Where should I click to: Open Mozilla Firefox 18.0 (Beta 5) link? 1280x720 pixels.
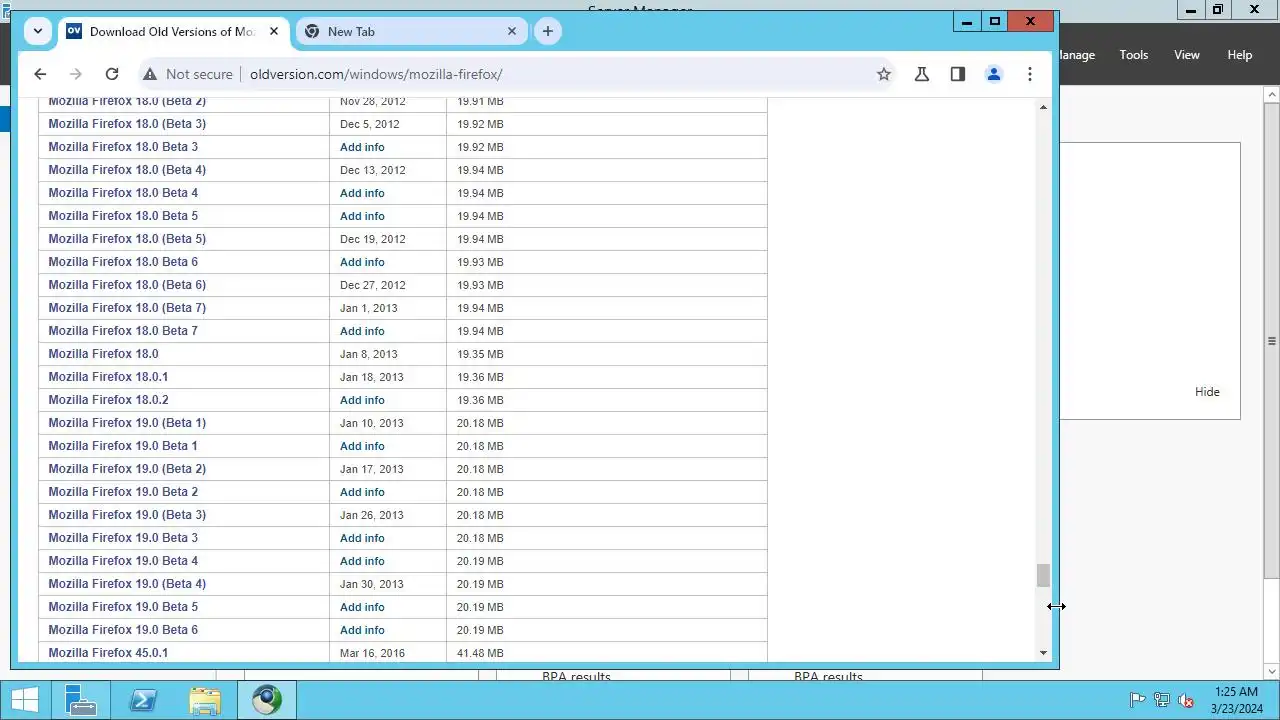[127, 239]
